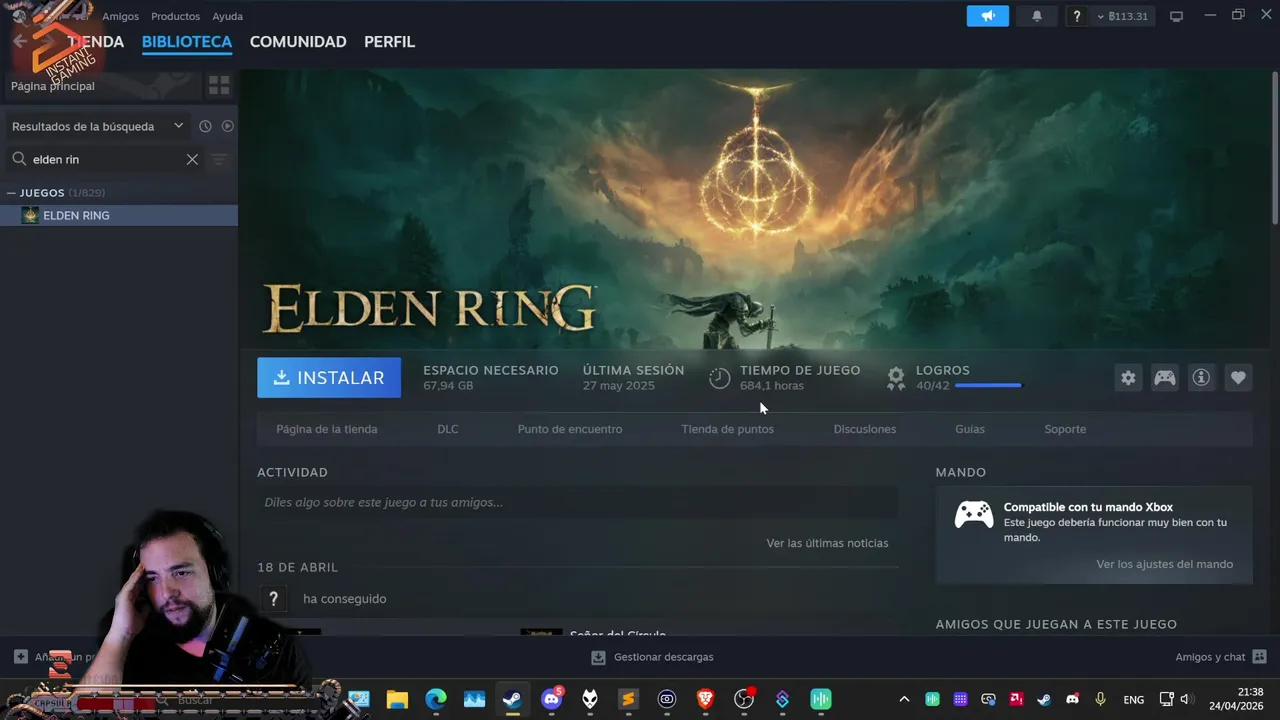Open the collections grid view icon
The height and width of the screenshot is (720, 1280).
219,86
